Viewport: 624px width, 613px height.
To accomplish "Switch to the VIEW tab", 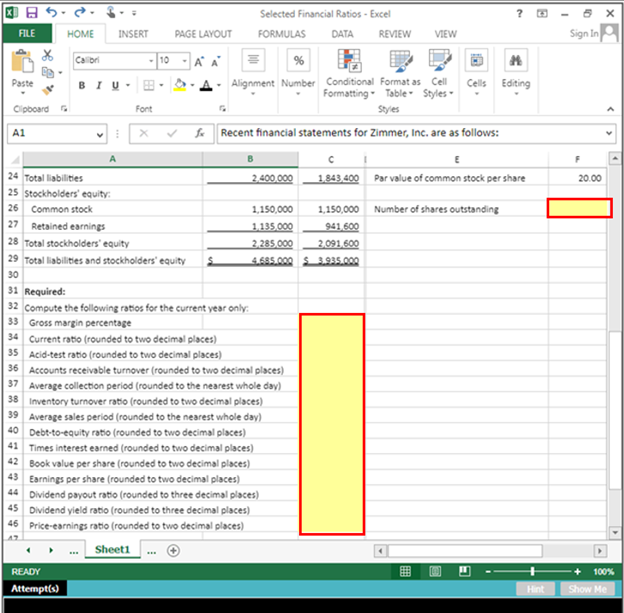I will [x=445, y=34].
